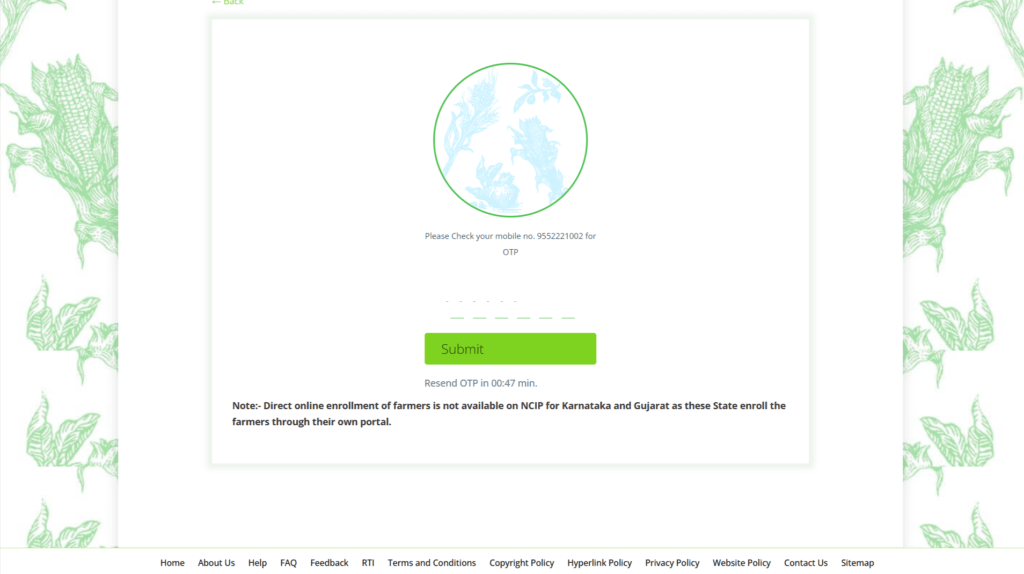Open the Sitemap footer link
The image size is (1024, 574).
(857, 562)
